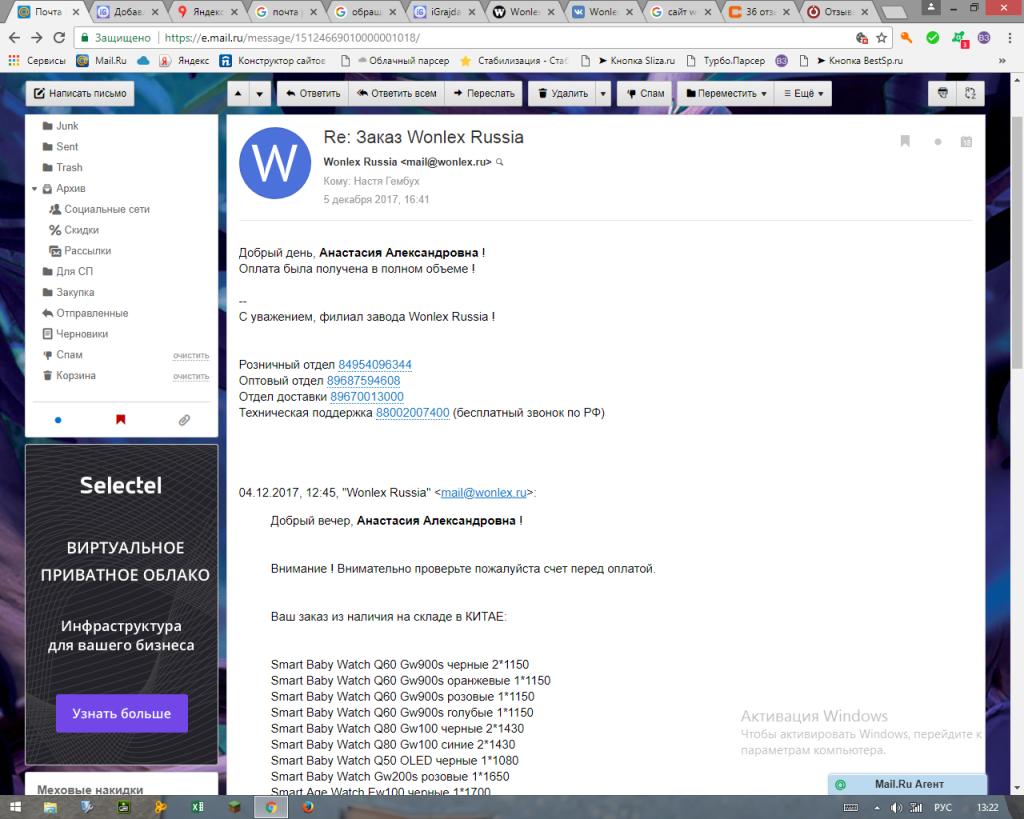The height and width of the screenshot is (819, 1024).
Task: Open the Сервисы apps bookmark
Action: (37, 61)
